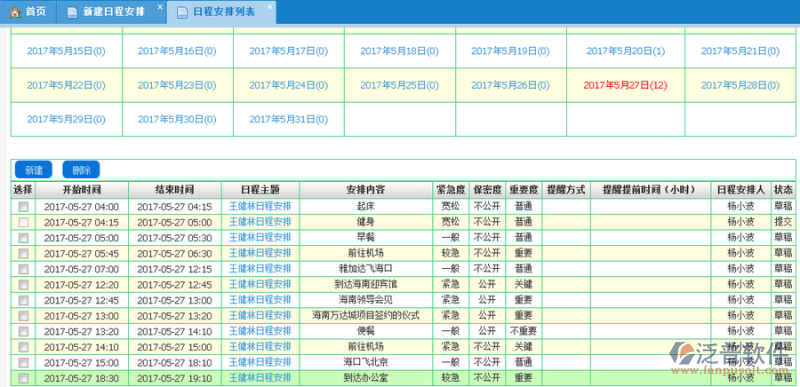Tick the checkbox for the 起床 row

pos(23,207)
